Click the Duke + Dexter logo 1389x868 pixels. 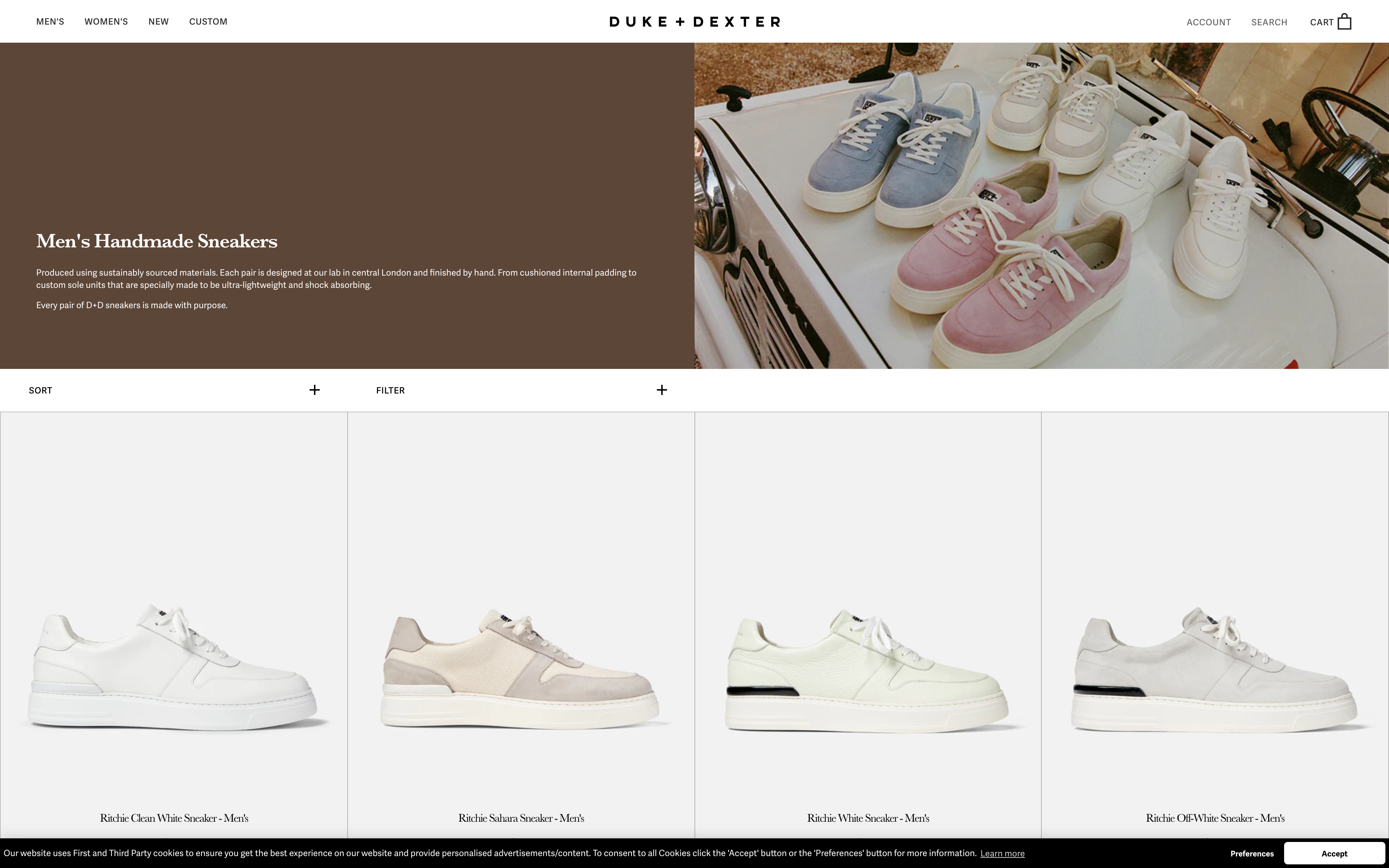(x=694, y=22)
